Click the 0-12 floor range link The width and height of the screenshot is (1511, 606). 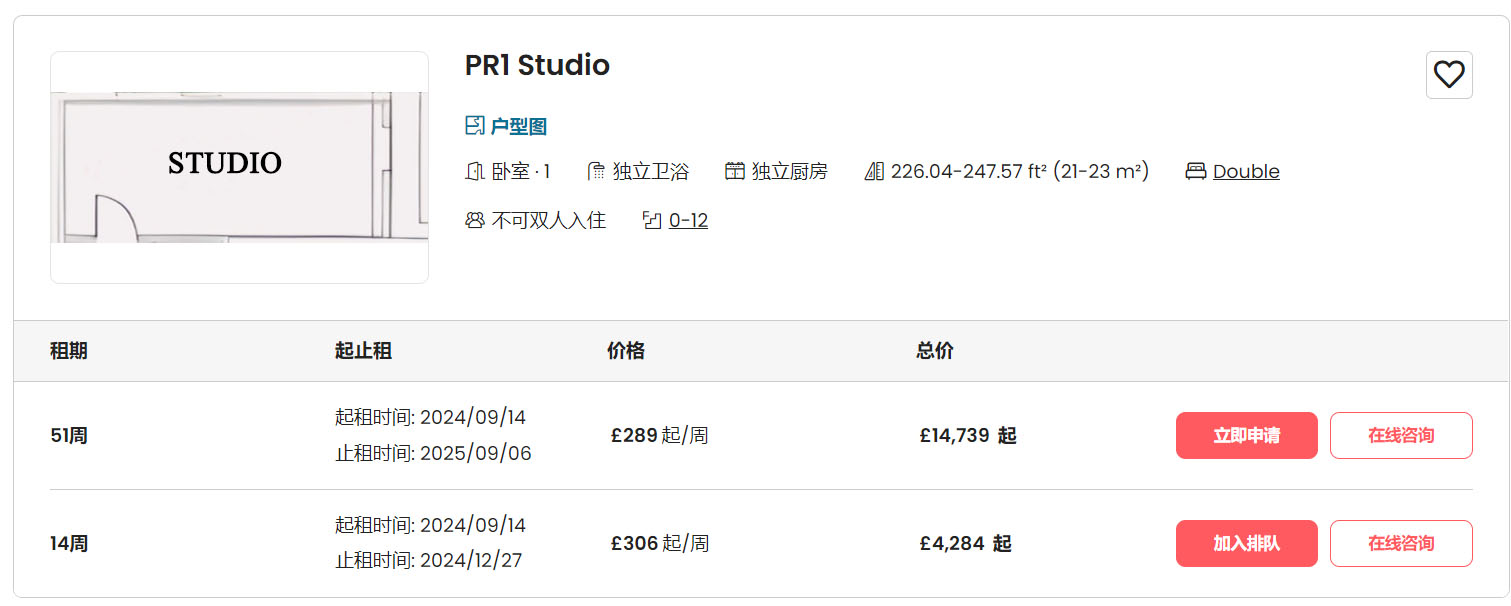tap(688, 220)
